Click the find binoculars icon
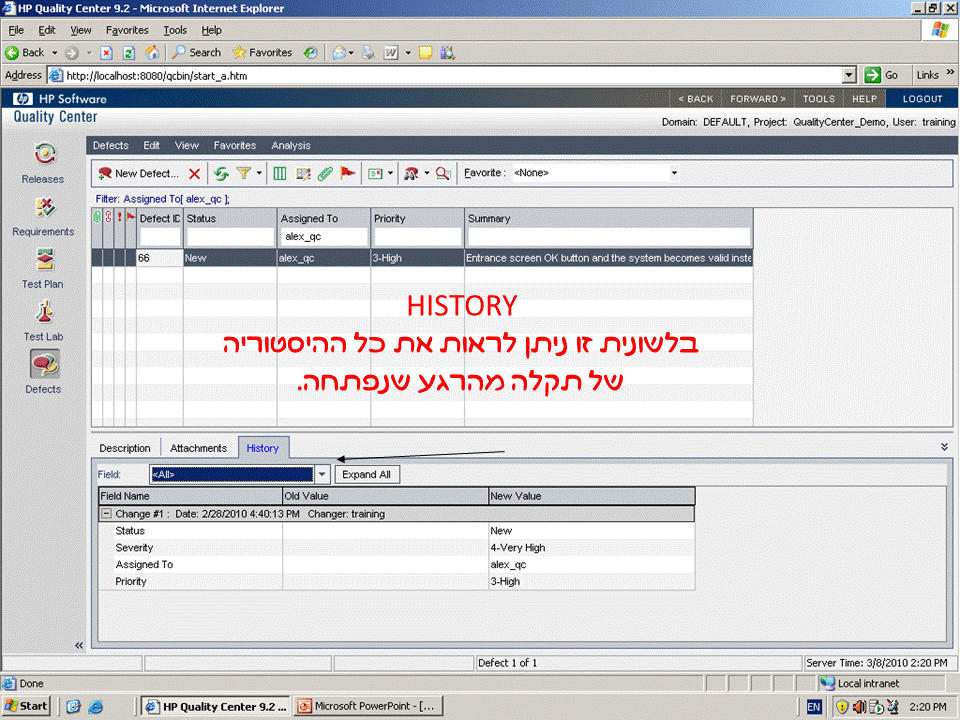 tap(411, 174)
